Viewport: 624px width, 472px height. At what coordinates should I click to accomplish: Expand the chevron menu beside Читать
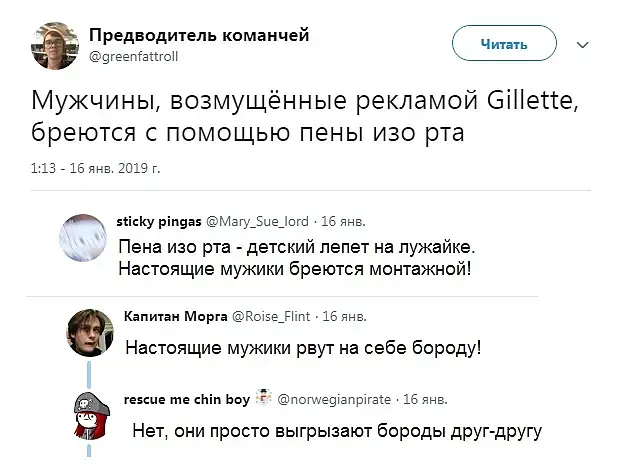point(584,45)
